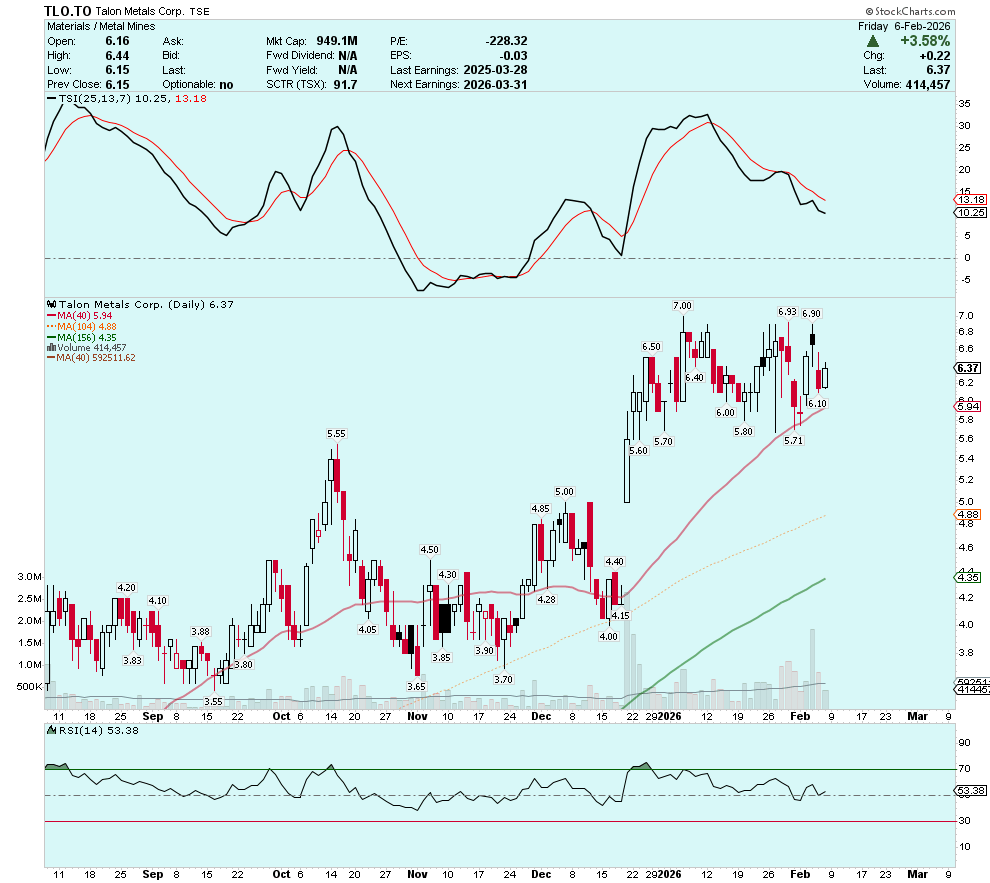Click the 6.90 price peak annotation
Image resolution: width=990 pixels, height=883 pixels.
[x=811, y=314]
